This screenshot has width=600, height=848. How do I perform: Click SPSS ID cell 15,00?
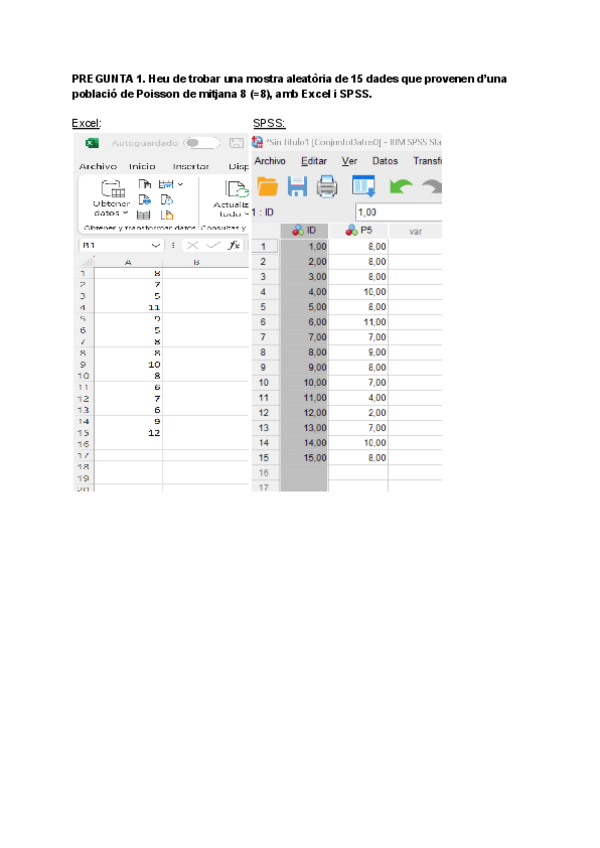pyautogui.click(x=304, y=458)
